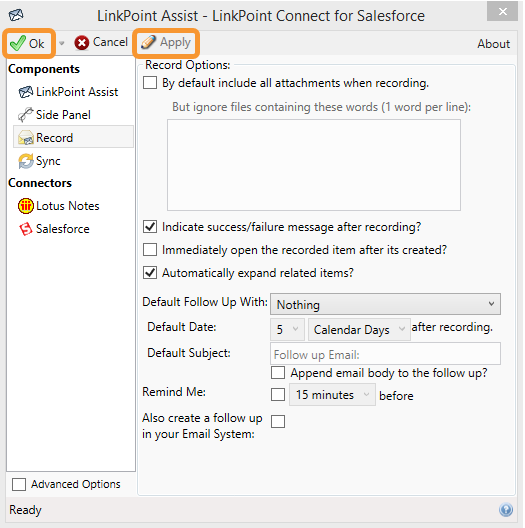The width and height of the screenshot is (525, 528).
Task: Select the Salesforce connector icon
Action: tap(26, 229)
